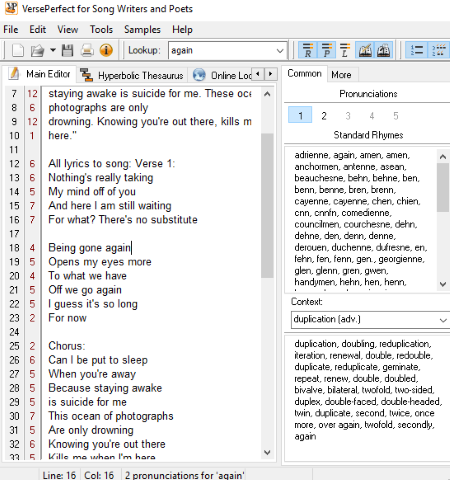Select pronunciation 2
Viewport: 450px width, 480px height.
click(x=324, y=116)
